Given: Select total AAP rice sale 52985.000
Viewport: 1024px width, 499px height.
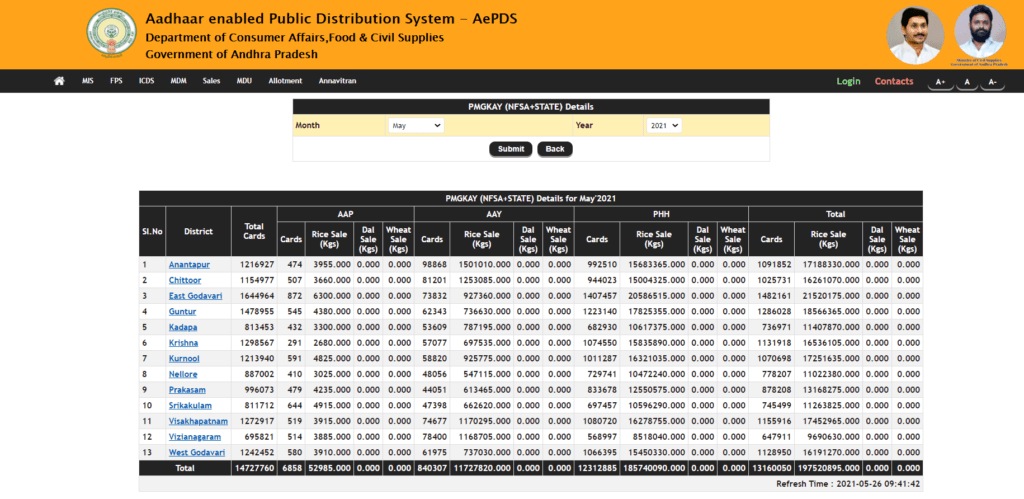Looking at the screenshot, I should (329, 468).
